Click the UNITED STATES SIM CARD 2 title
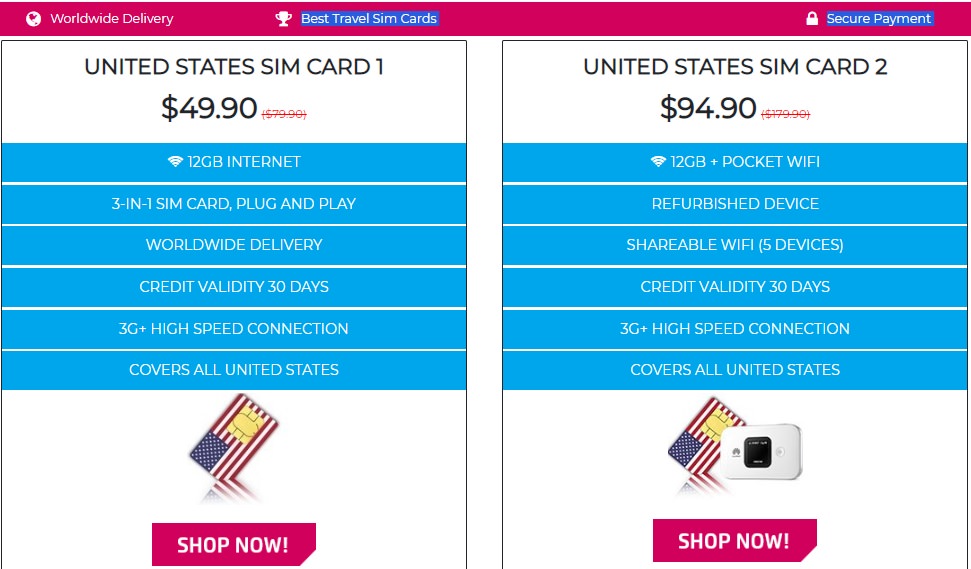The width and height of the screenshot is (971, 569). tap(735, 67)
